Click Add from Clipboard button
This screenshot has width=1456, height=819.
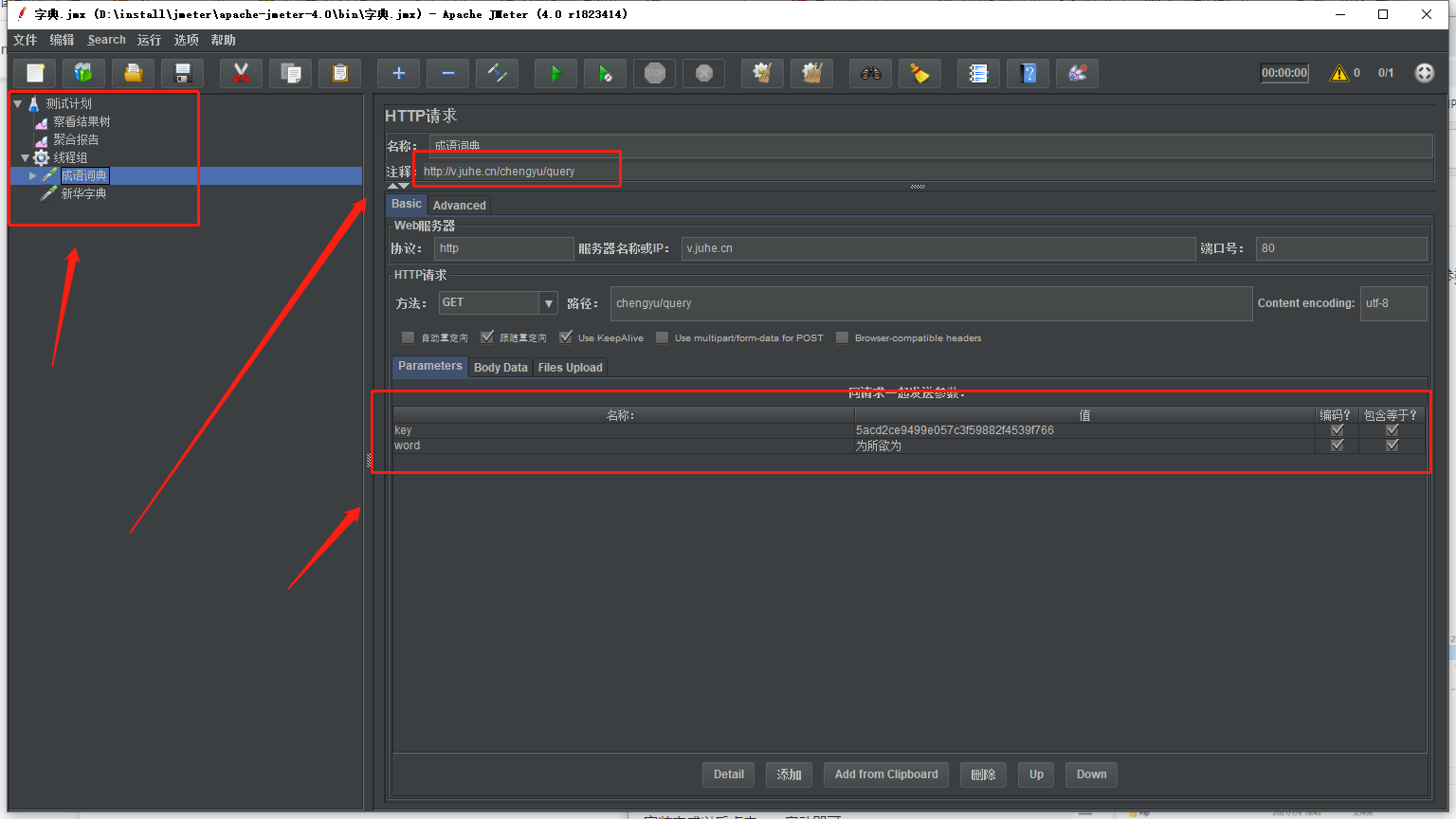[x=886, y=774]
